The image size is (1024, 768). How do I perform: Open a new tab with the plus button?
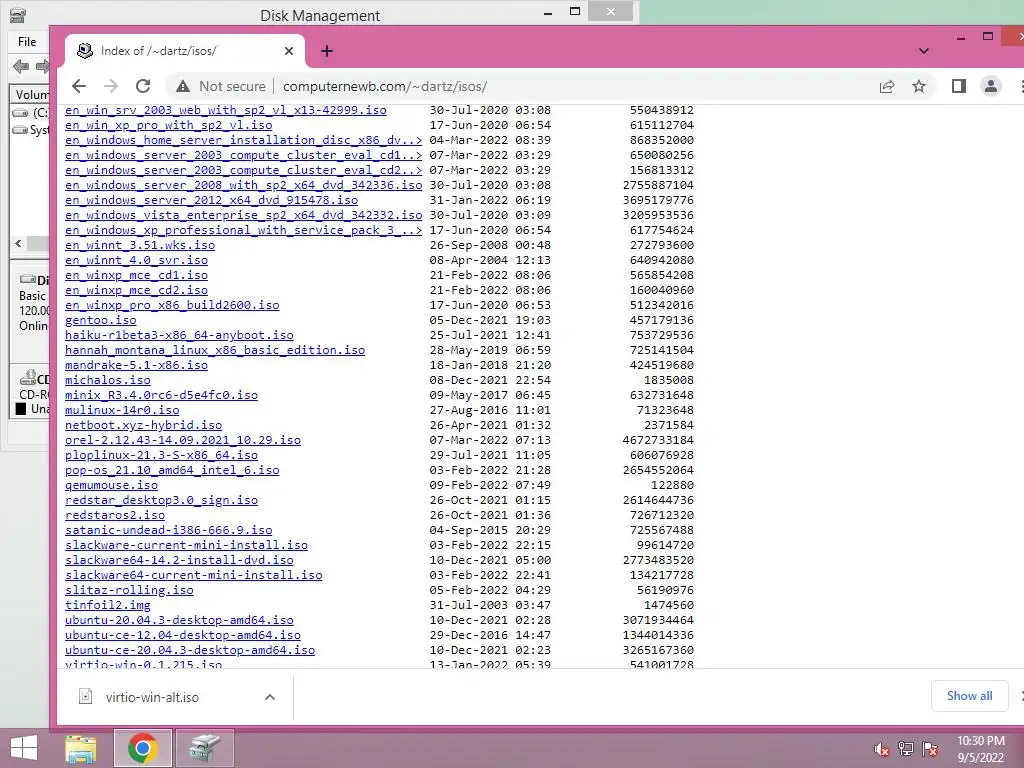pyautogui.click(x=327, y=51)
